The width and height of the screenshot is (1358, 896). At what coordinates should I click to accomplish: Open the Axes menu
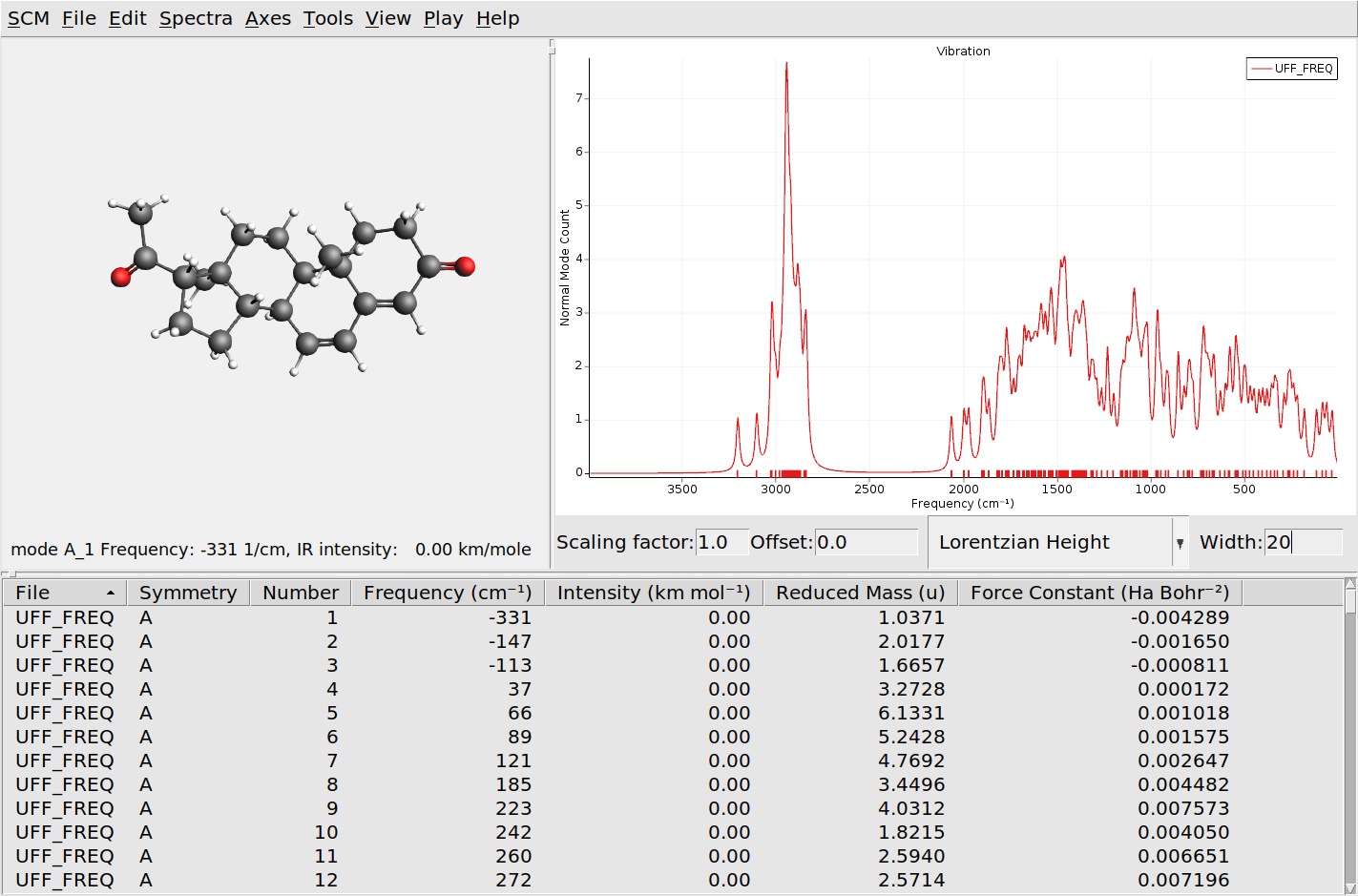point(268,17)
